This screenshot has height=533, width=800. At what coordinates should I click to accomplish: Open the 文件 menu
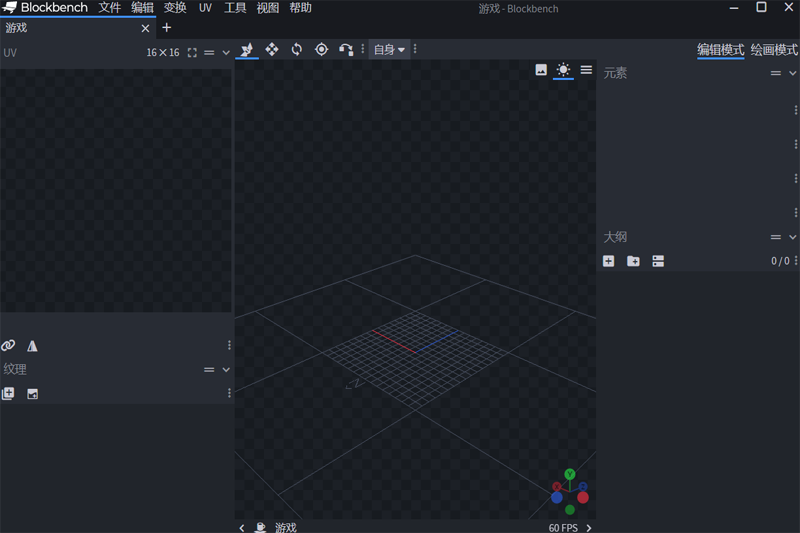tap(109, 8)
